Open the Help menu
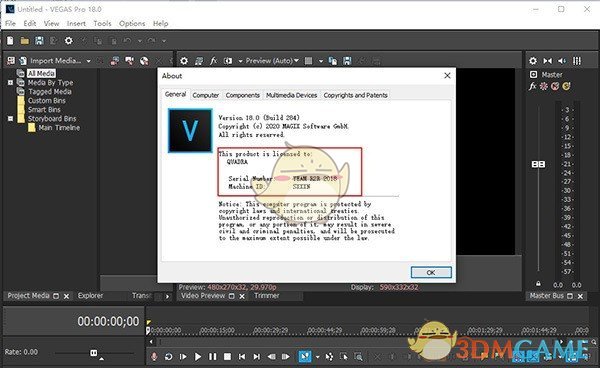Screen dimensions: 600x368 pos(160,23)
